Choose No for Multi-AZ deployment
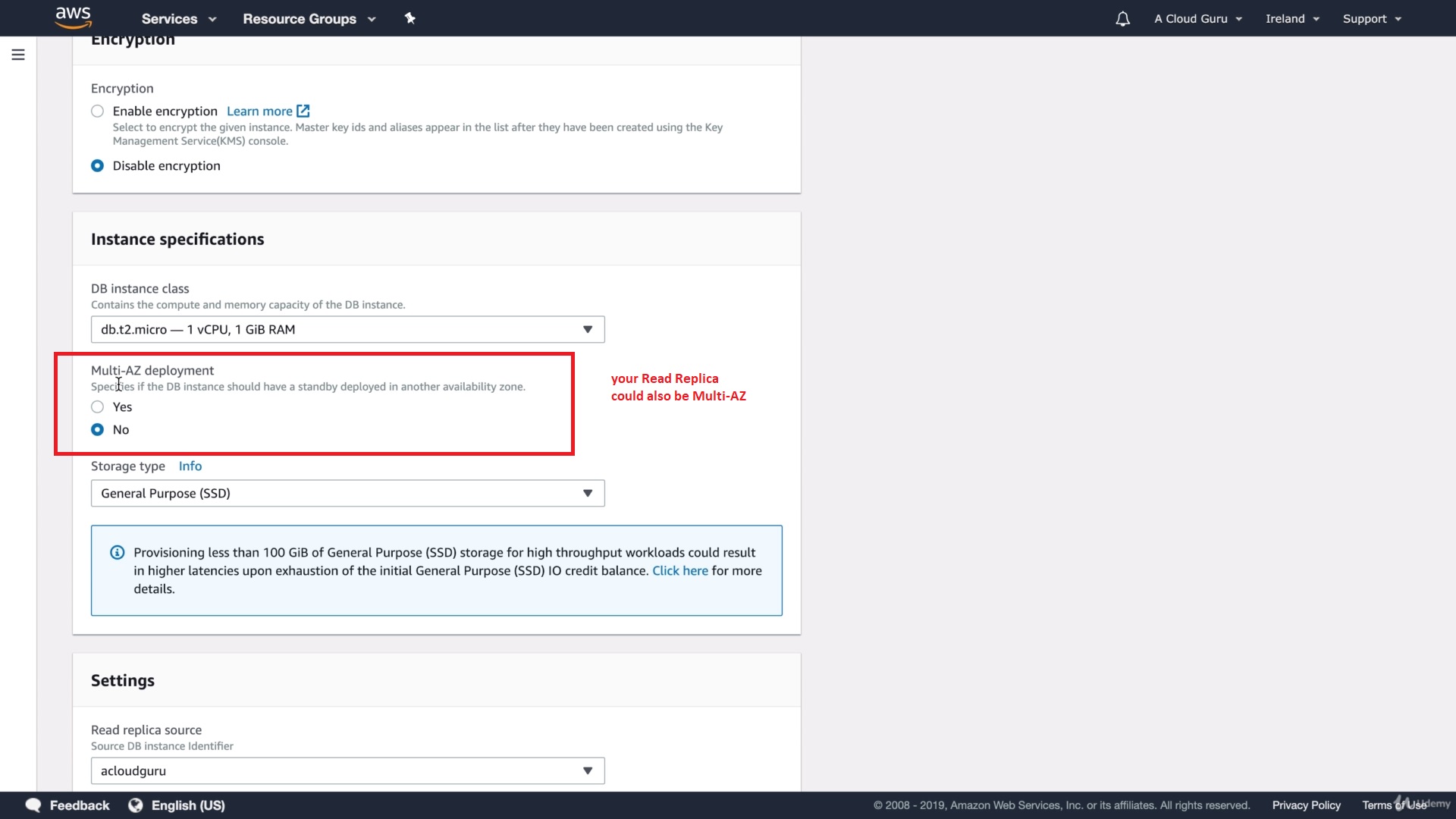Viewport: 1456px width, 819px height. pyautogui.click(x=97, y=430)
